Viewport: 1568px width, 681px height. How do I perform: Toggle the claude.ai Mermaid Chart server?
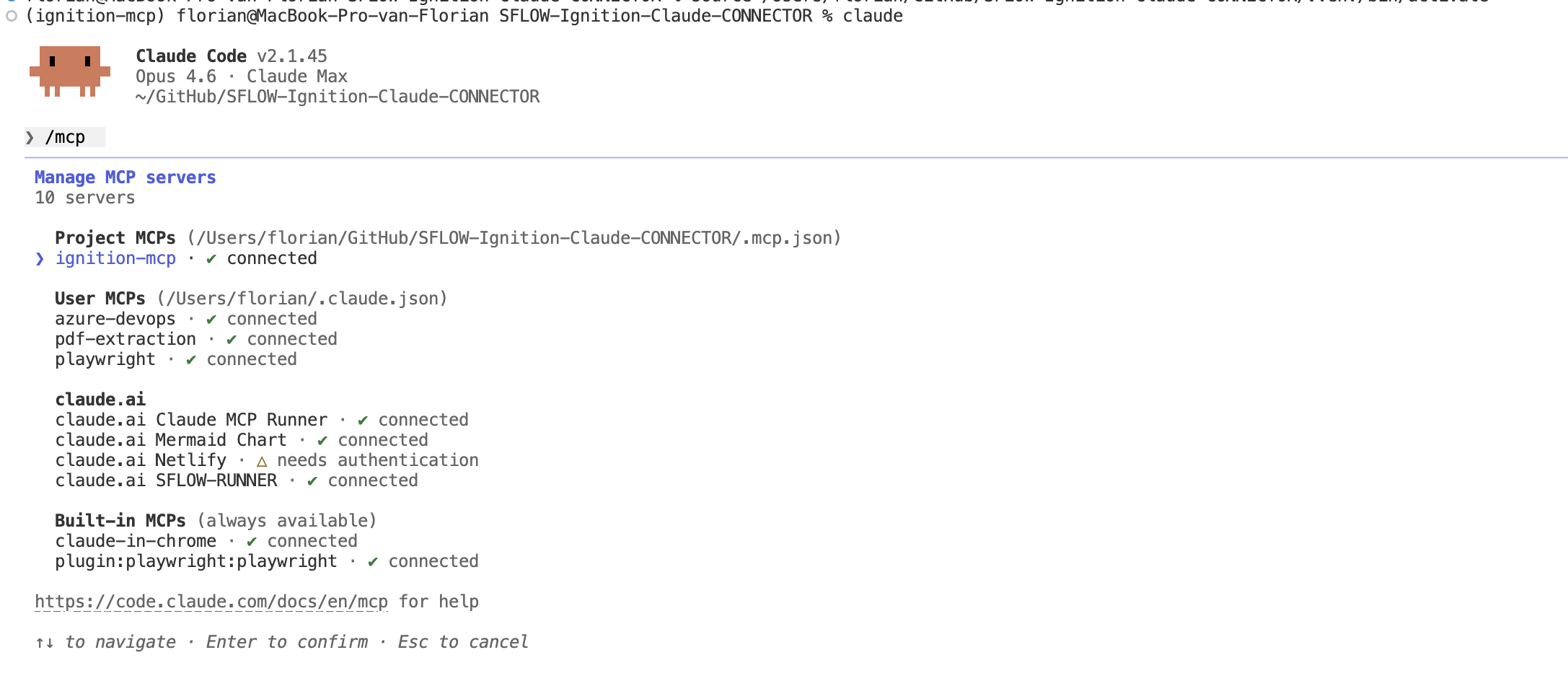click(x=171, y=439)
